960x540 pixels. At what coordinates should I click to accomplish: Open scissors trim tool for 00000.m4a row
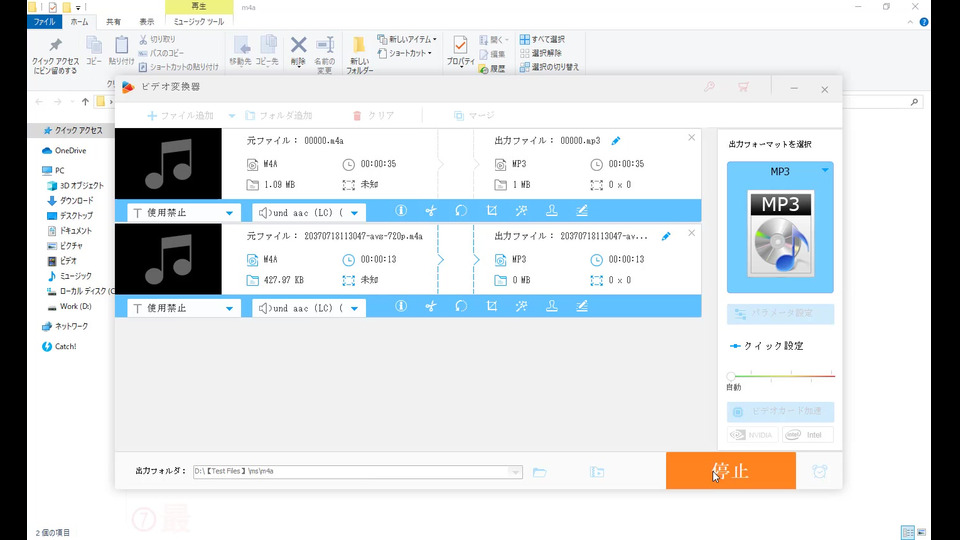click(431, 211)
